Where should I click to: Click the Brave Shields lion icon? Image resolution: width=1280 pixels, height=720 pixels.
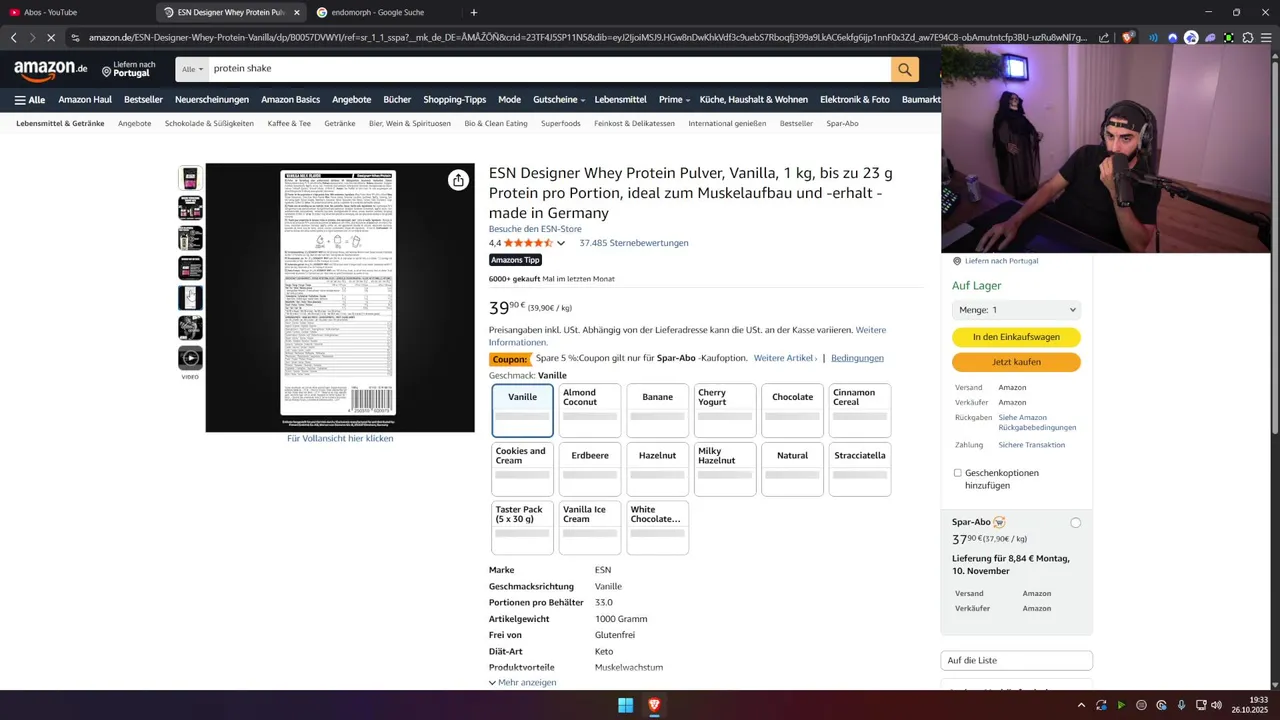pos(1128,37)
